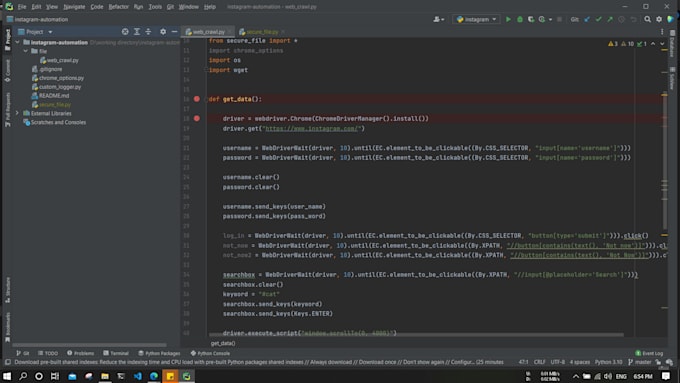The image size is (680, 383).
Task: Update project from Git (blue arrow)
Action: pyautogui.click(x=587, y=19)
